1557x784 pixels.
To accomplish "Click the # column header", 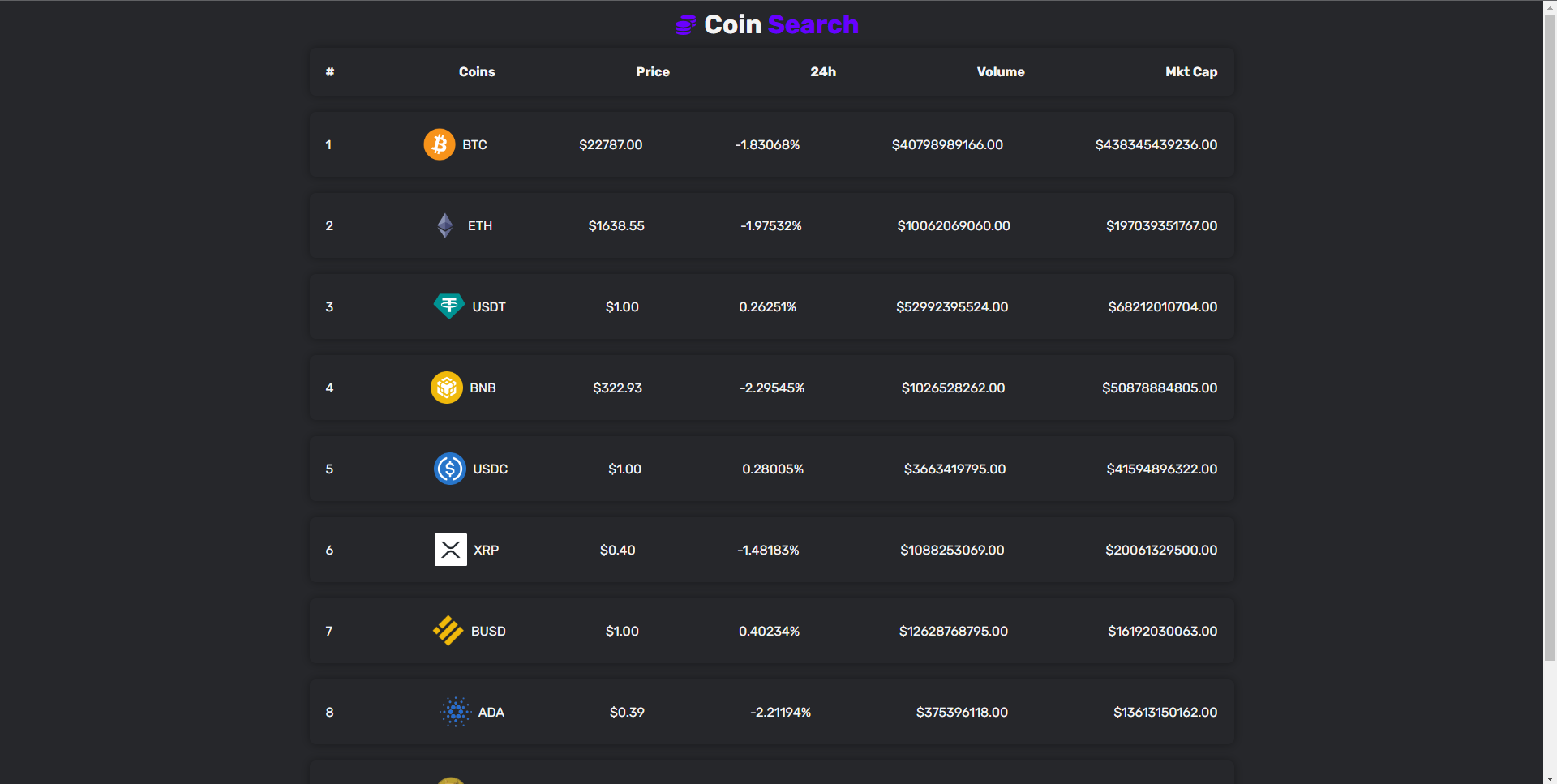I will click(x=329, y=71).
